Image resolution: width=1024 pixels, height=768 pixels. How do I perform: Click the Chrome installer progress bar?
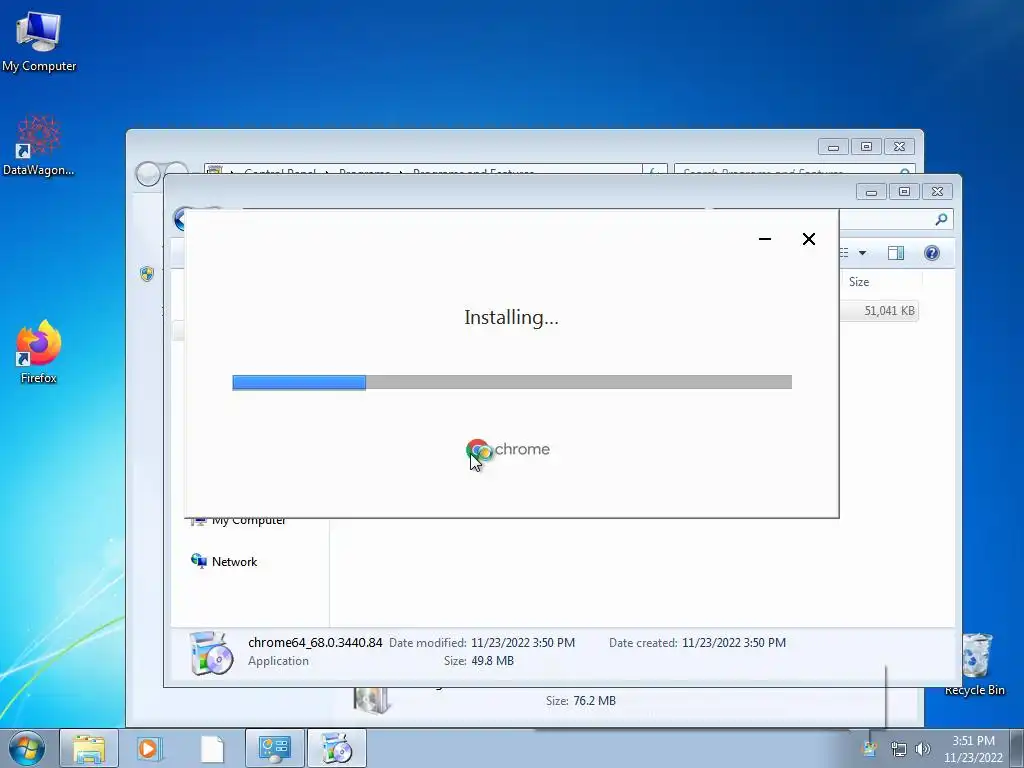point(512,382)
